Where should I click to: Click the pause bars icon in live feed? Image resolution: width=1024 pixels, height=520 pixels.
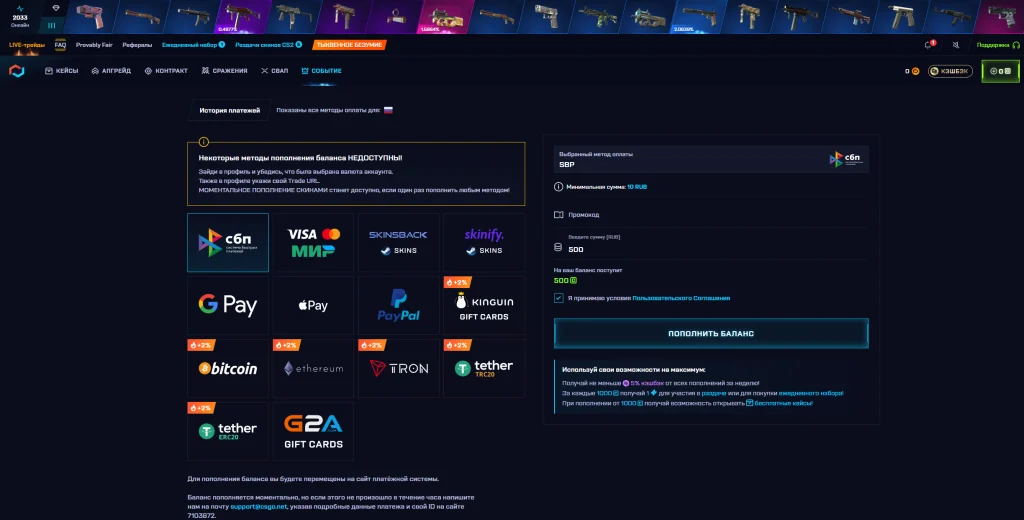52,25
